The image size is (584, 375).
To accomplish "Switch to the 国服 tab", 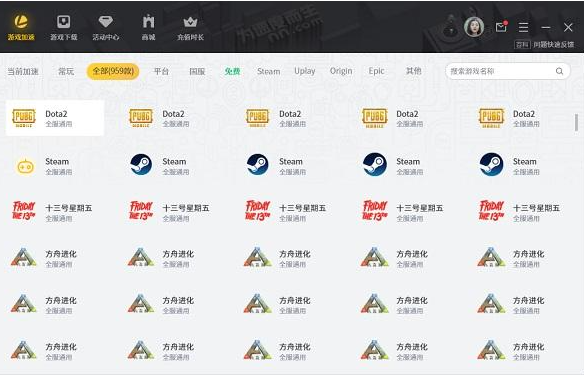I will click(197, 71).
